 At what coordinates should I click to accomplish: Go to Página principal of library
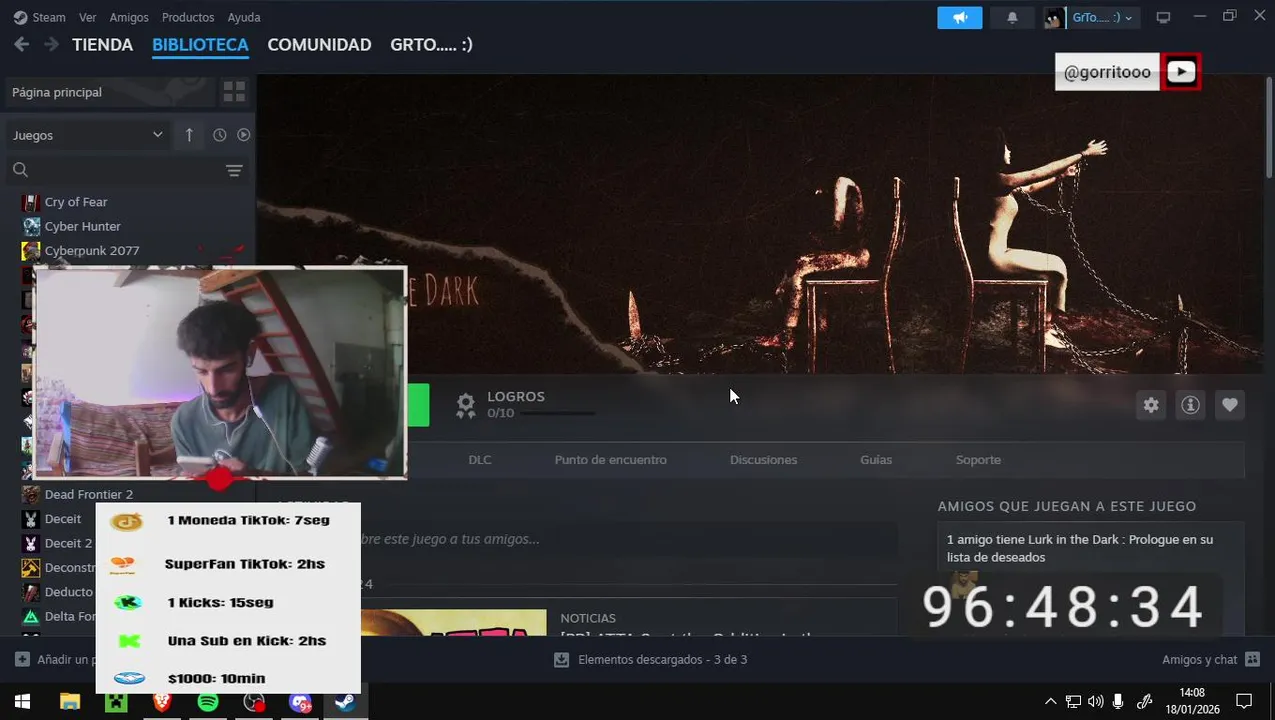110,92
